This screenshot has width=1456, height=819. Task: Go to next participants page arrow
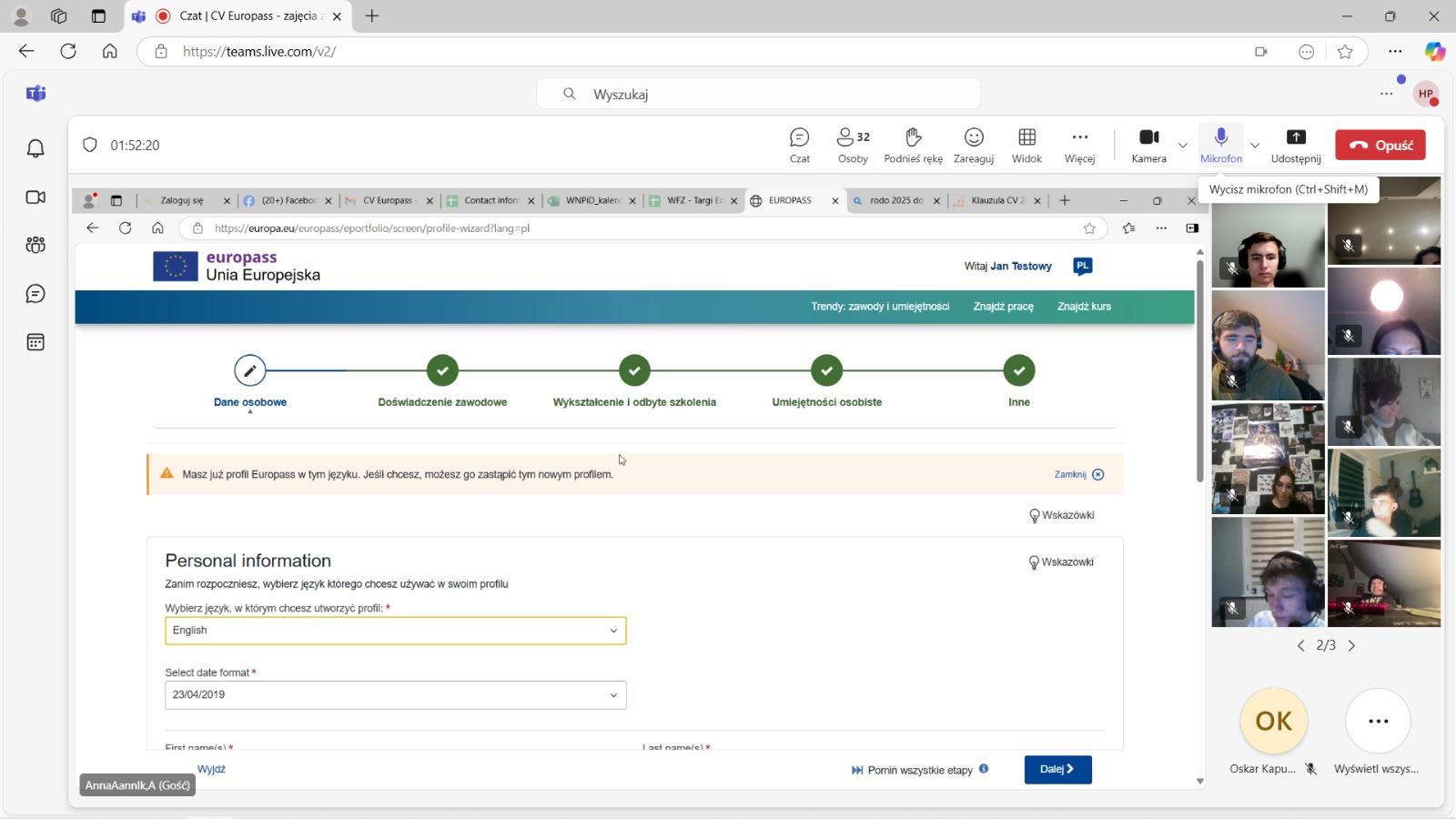[1351, 645]
